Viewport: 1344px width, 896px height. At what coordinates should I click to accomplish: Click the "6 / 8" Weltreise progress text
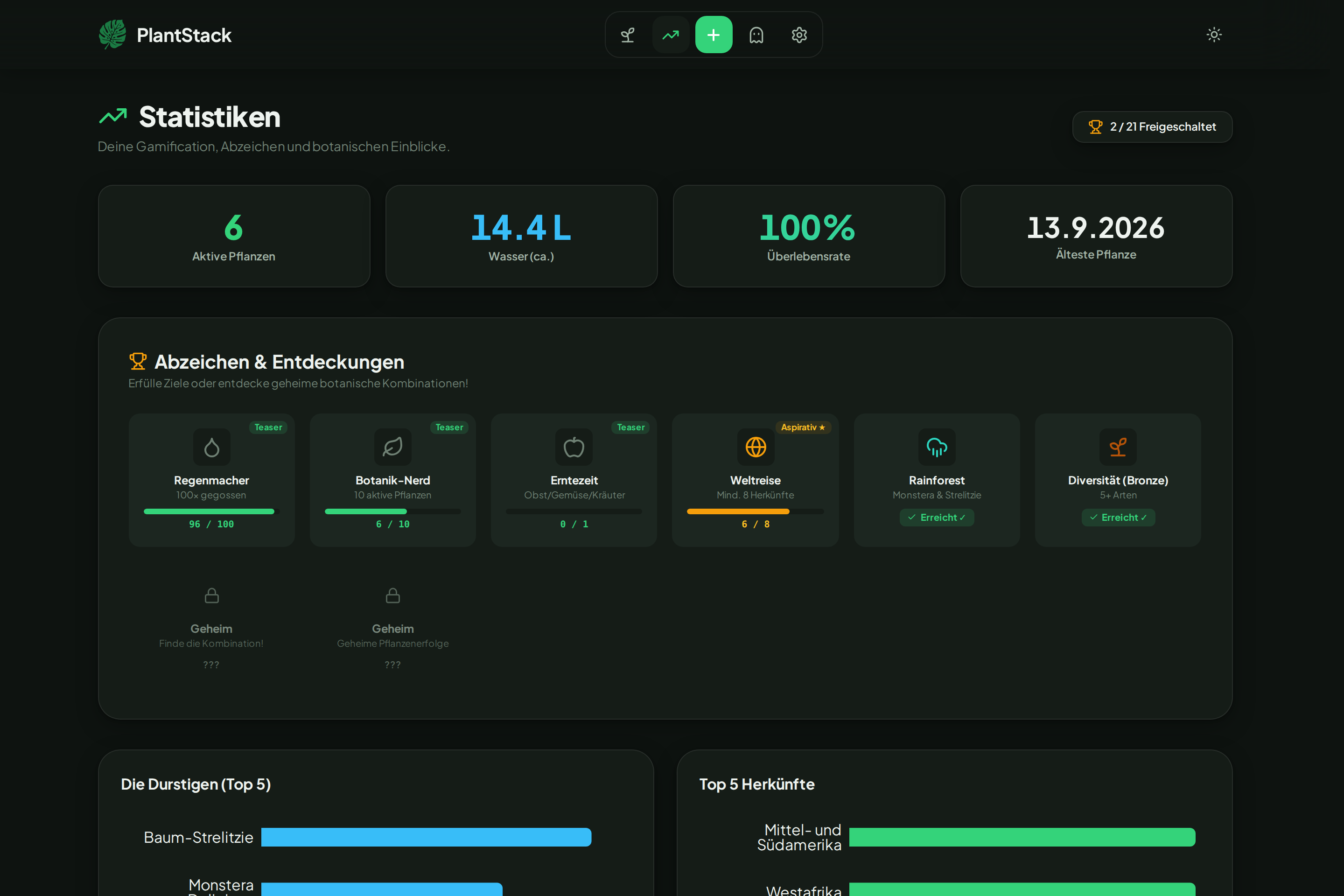[756, 524]
